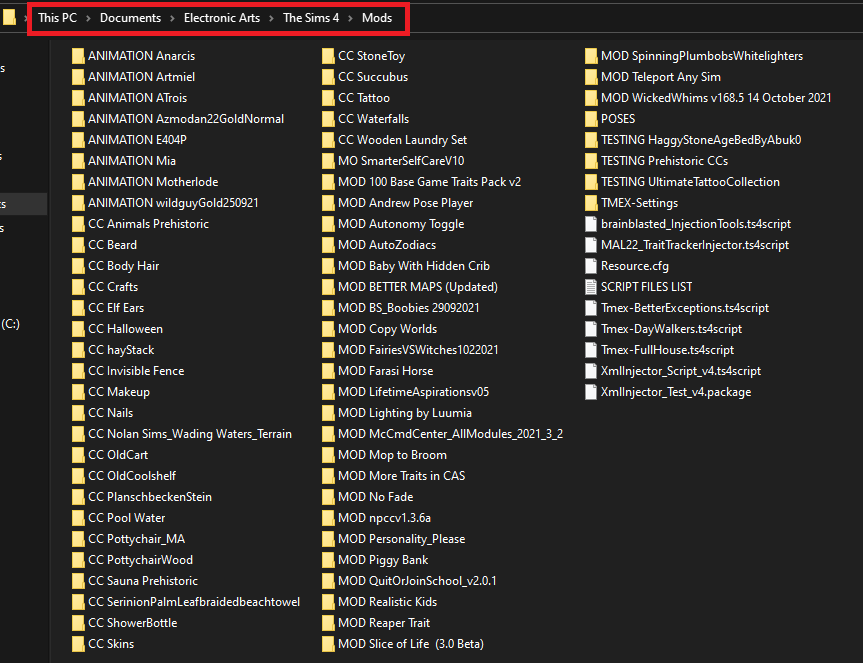This screenshot has height=663, width=863.
Task: Click text document icon of SCRIPT FILES LIST
Action: tap(591, 287)
